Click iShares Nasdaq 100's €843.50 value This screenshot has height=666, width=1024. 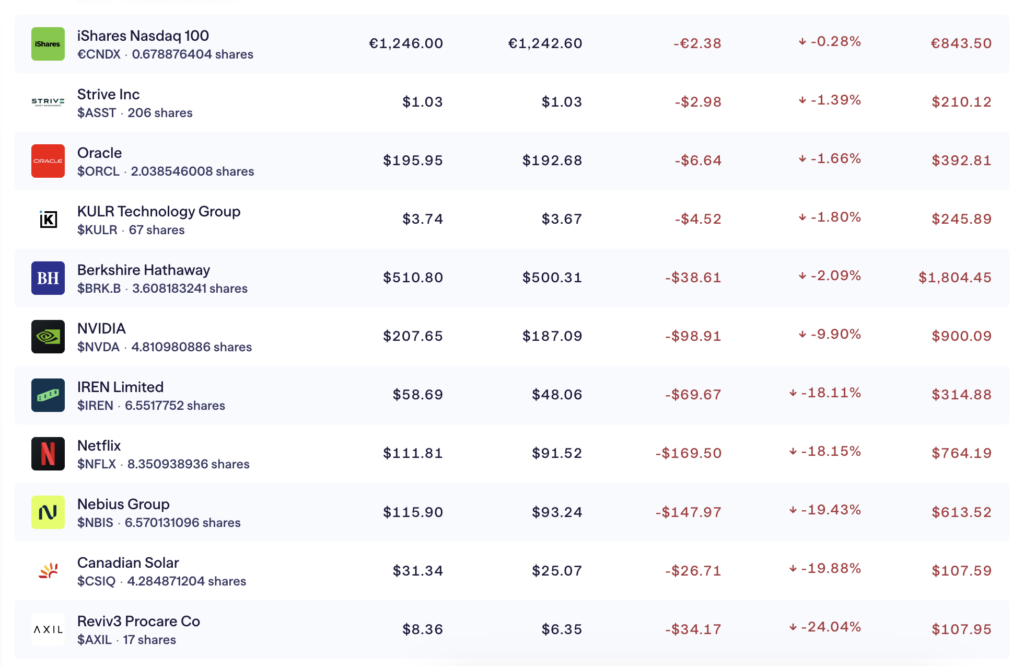coord(961,44)
